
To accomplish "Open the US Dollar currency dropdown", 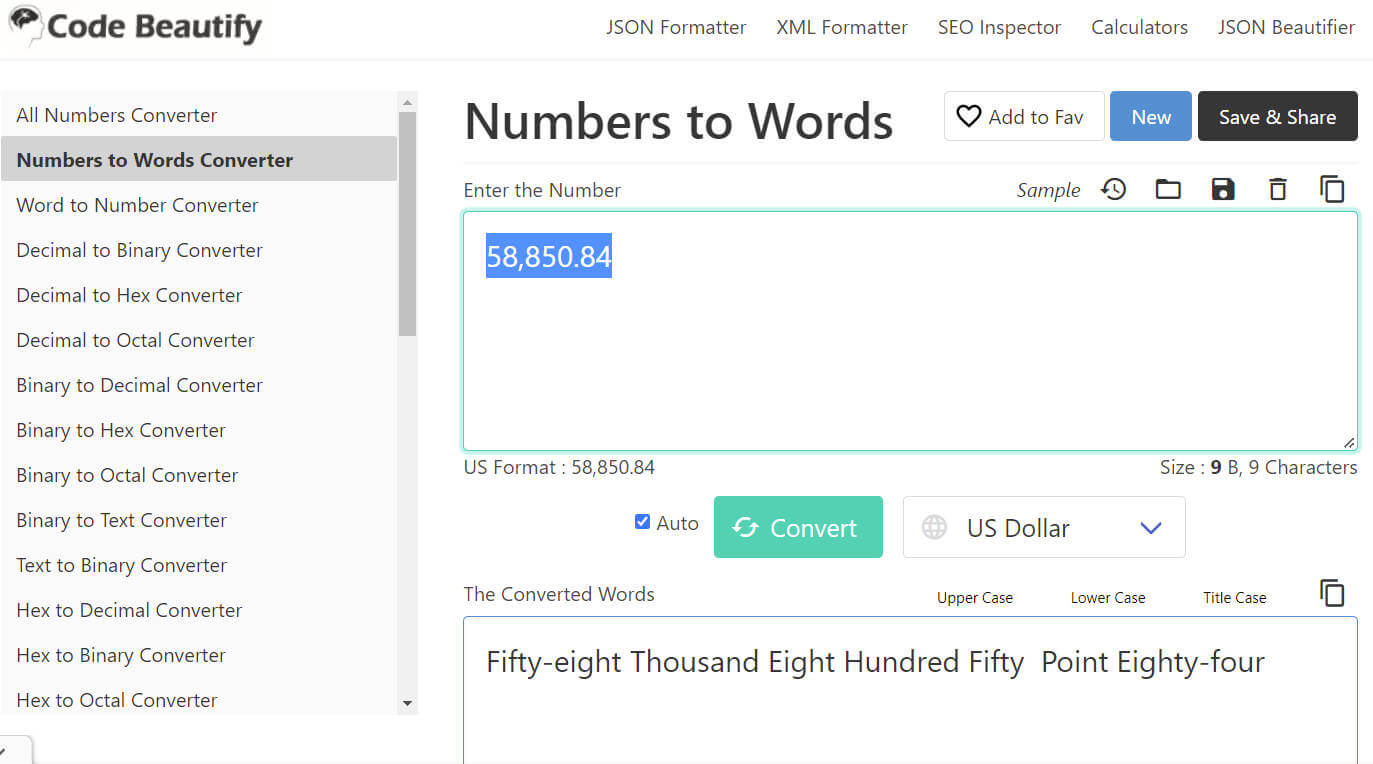I will click(1043, 527).
